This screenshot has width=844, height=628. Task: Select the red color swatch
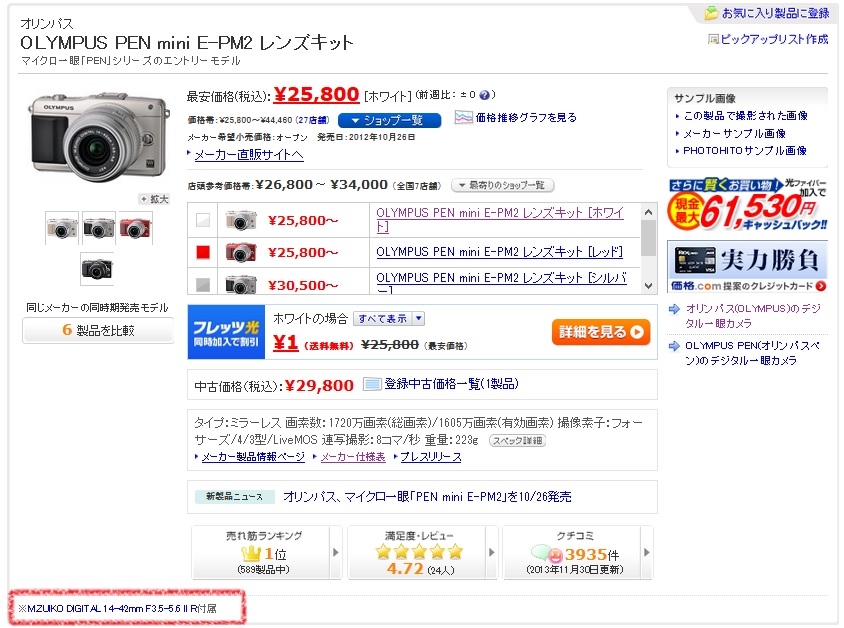click(x=203, y=252)
